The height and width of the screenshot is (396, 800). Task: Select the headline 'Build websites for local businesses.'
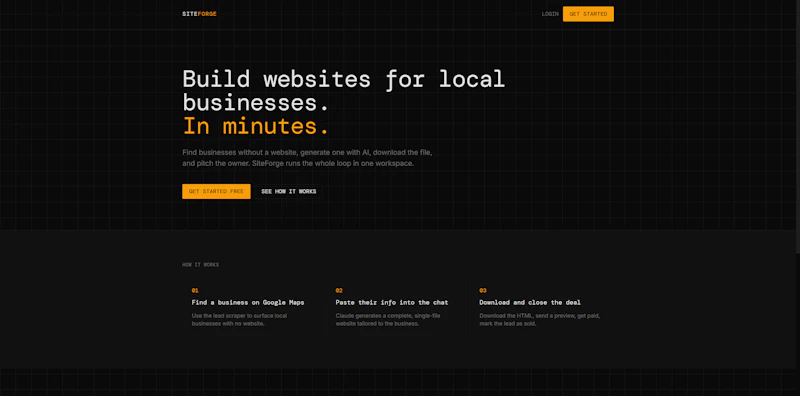(343, 91)
